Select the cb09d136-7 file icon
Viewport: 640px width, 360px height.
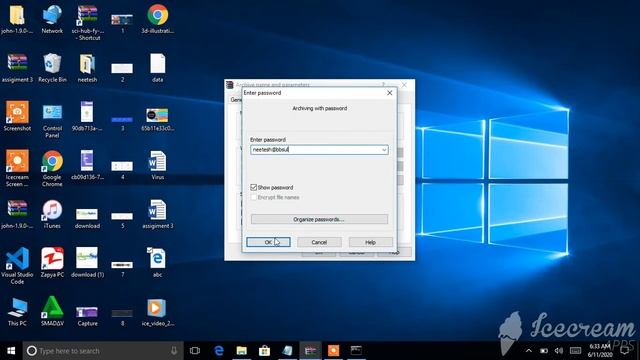pyautogui.click(x=87, y=165)
